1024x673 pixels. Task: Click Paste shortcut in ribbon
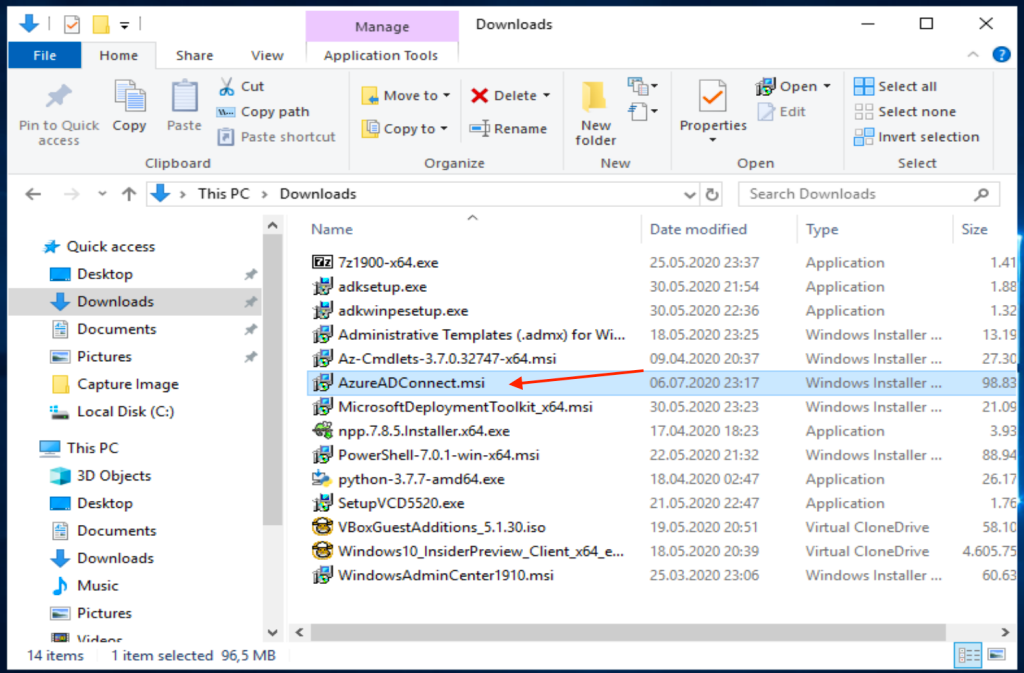coord(276,137)
